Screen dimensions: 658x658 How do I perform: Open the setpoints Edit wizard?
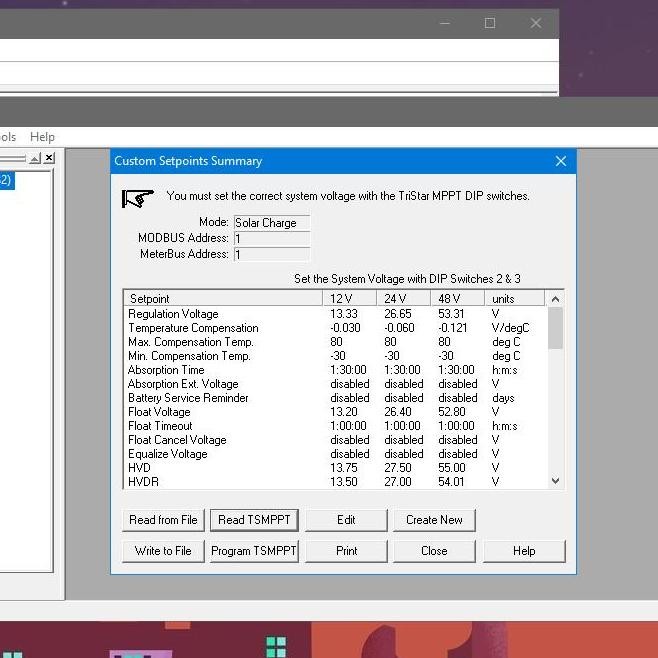346,520
